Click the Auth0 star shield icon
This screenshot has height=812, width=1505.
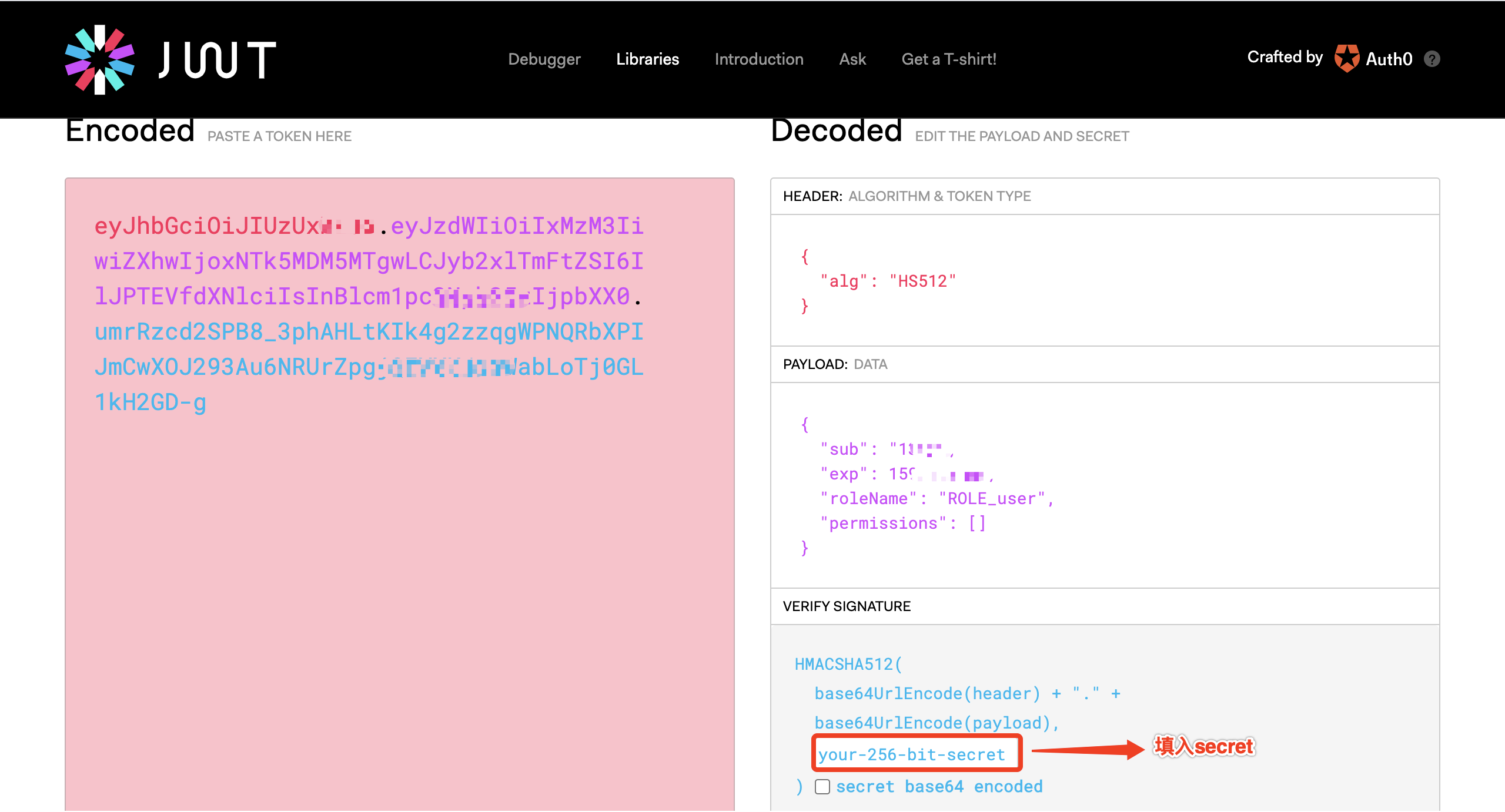click(x=1346, y=58)
